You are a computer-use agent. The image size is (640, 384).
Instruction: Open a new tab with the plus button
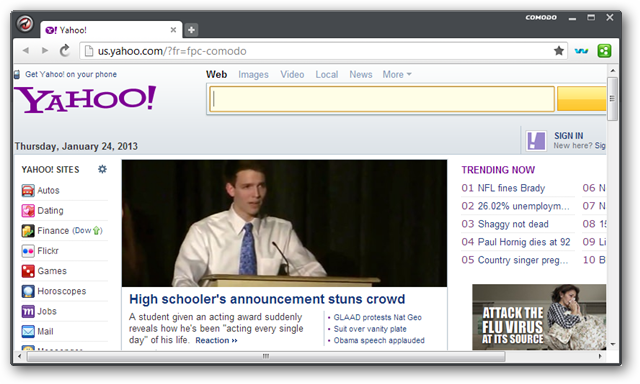click(x=191, y=30)
